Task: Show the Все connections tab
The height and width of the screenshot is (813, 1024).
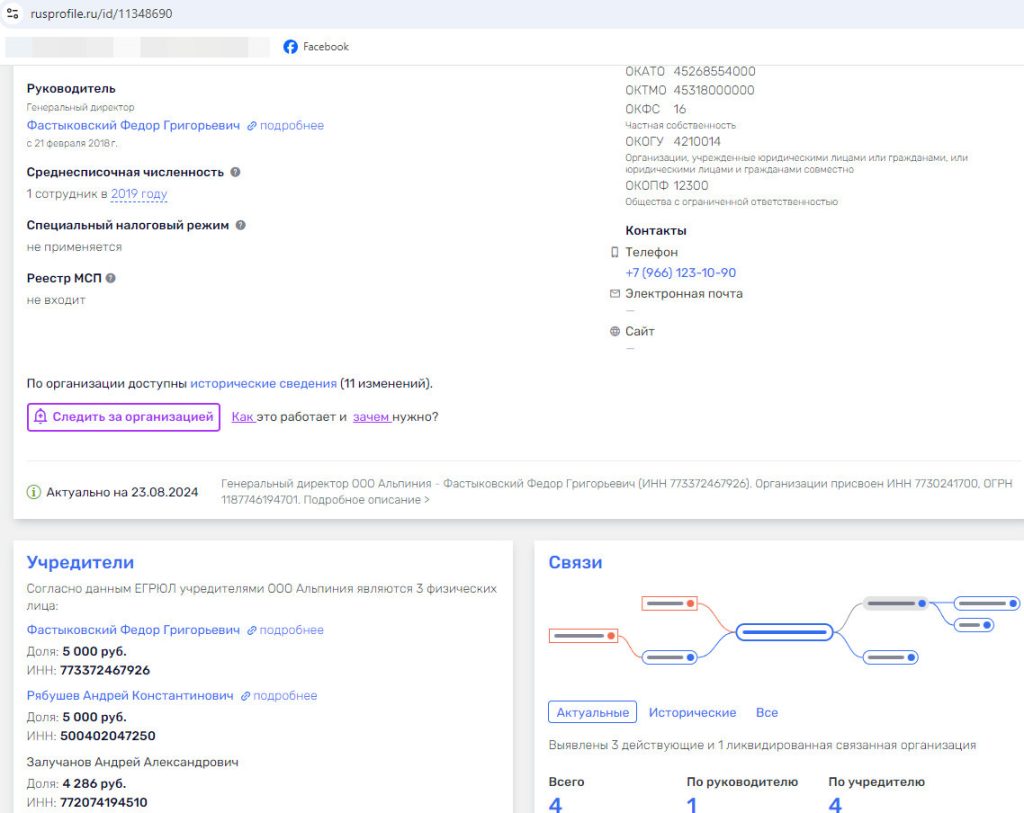Action: 766,713
